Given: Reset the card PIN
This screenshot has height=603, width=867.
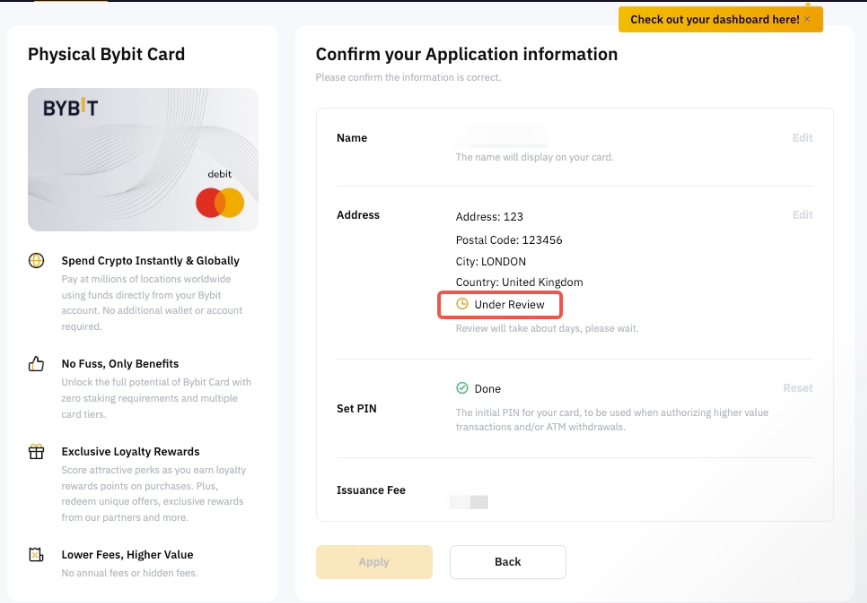Looking at the screenshot, I should tap(797, 388).
